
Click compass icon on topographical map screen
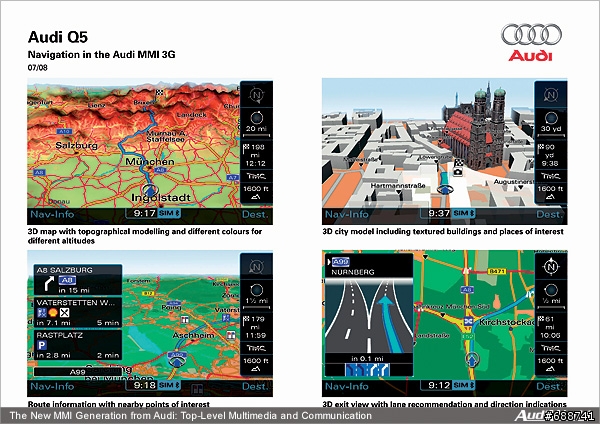(x=256, y=95)
